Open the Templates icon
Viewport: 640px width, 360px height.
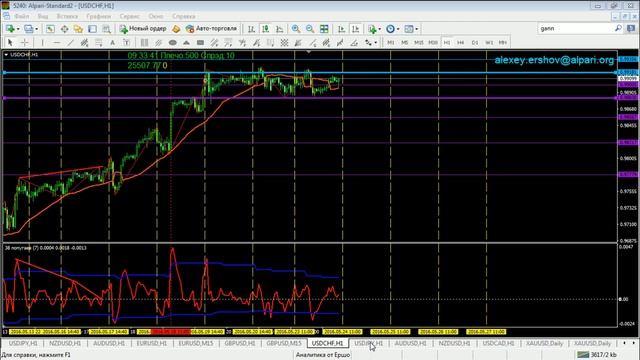[409, 29]
